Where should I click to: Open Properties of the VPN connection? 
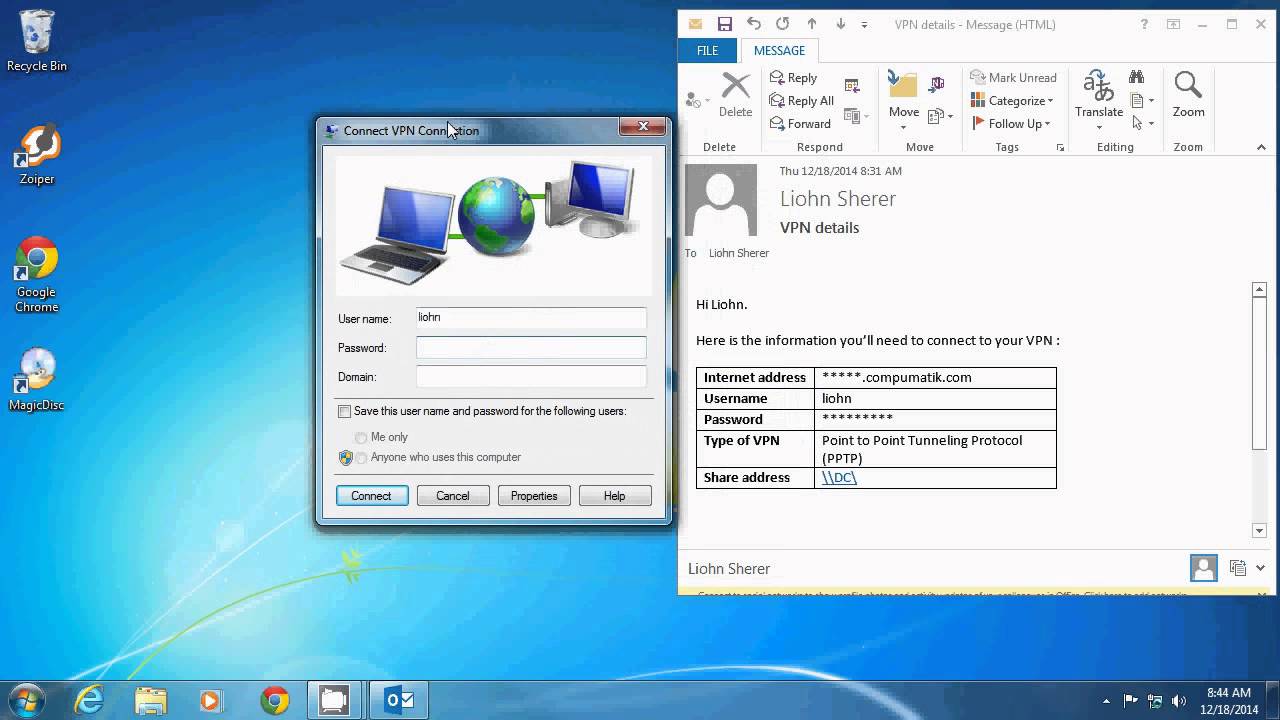(534, 496)
